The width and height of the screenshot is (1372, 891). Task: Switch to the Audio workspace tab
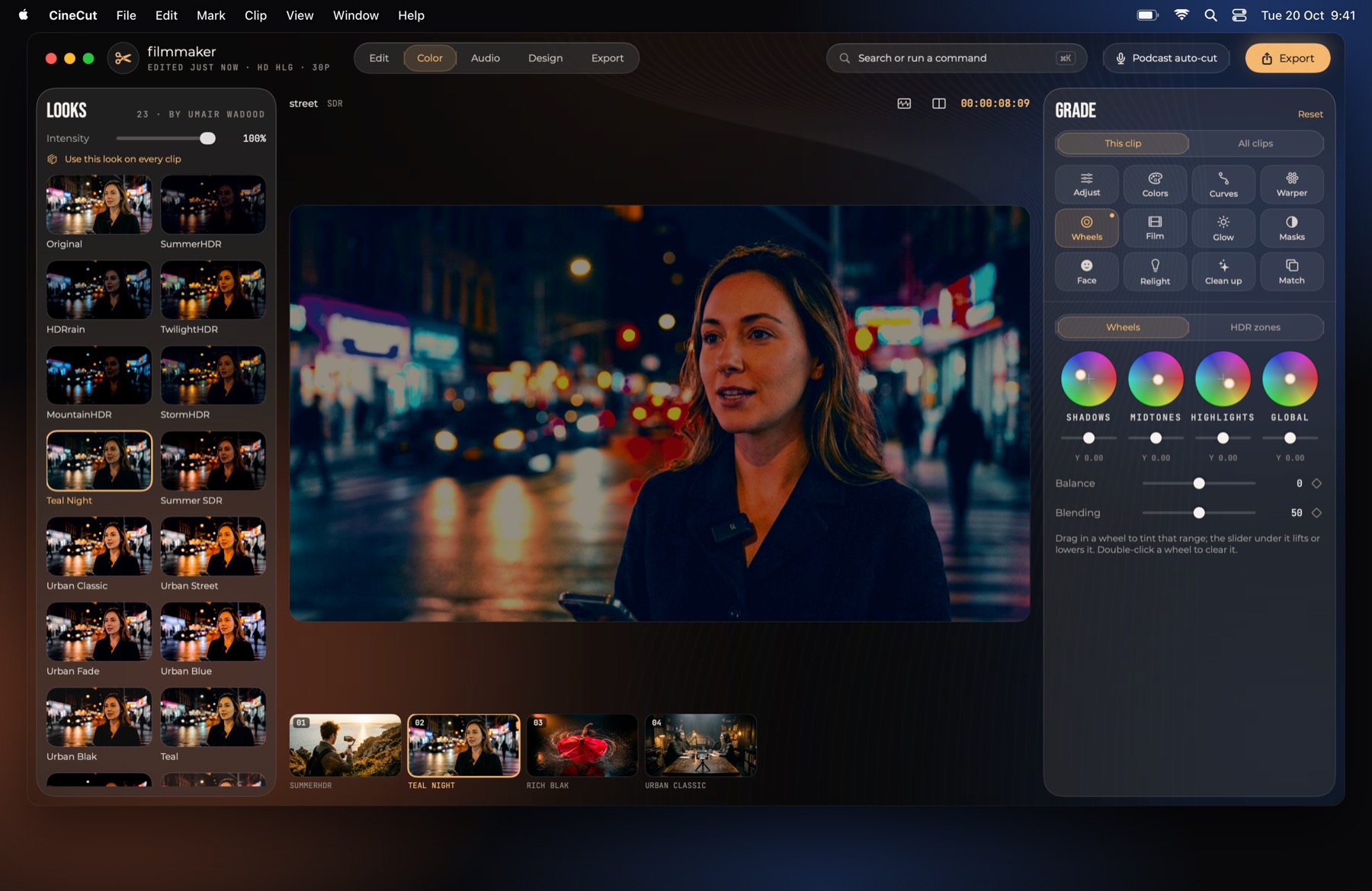click(x=486, y=58)
